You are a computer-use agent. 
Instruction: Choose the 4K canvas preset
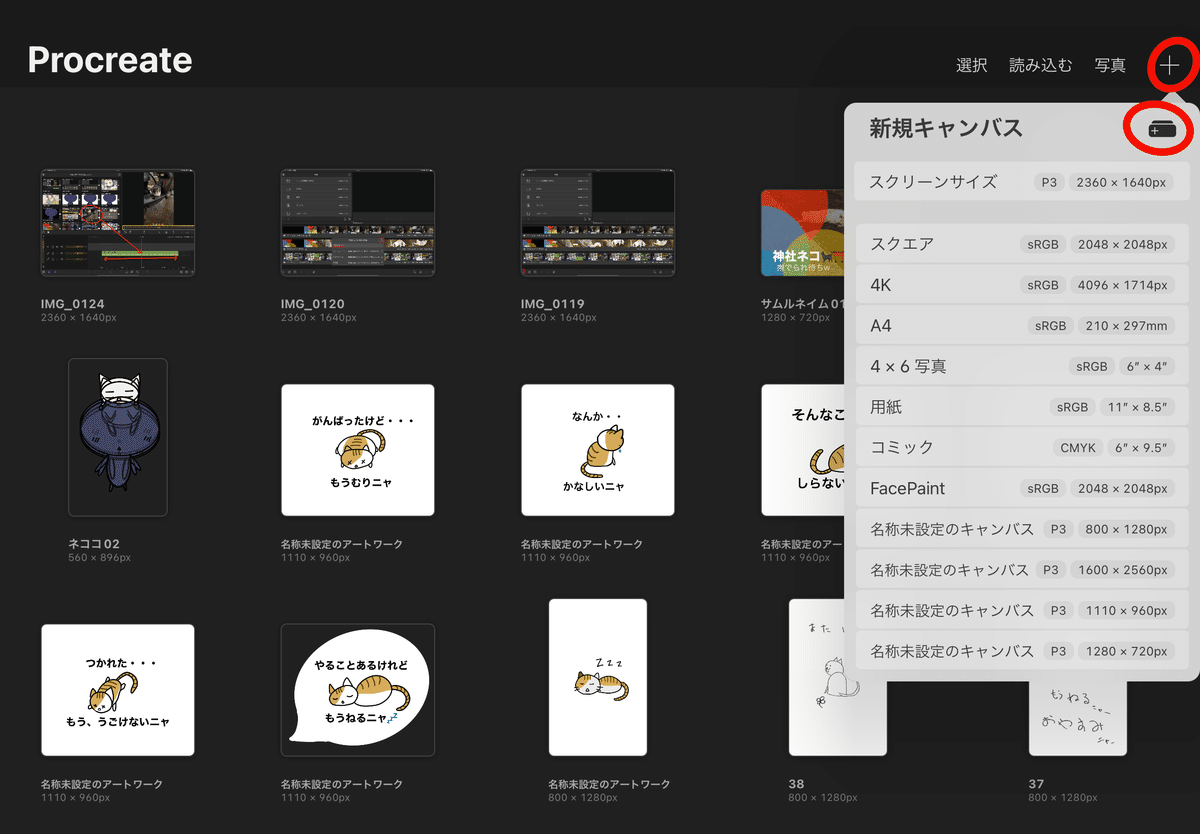point(1021,285)
